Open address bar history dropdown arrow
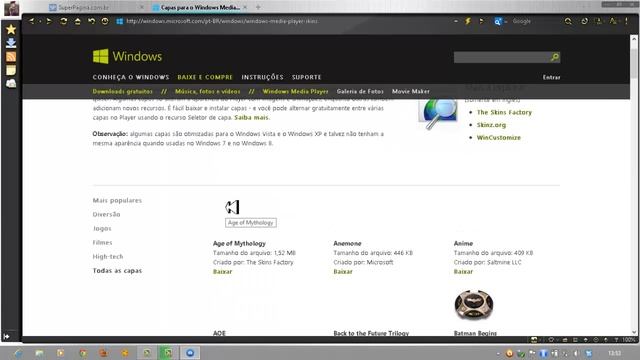 tap(456, 21)
